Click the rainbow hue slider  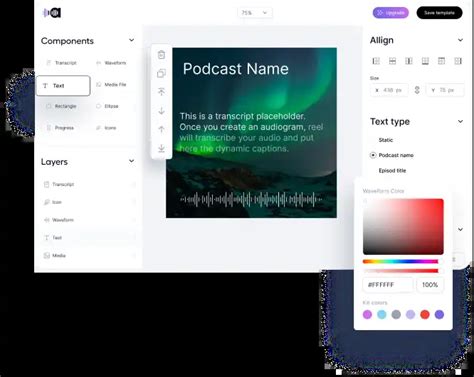click(400, 262)
